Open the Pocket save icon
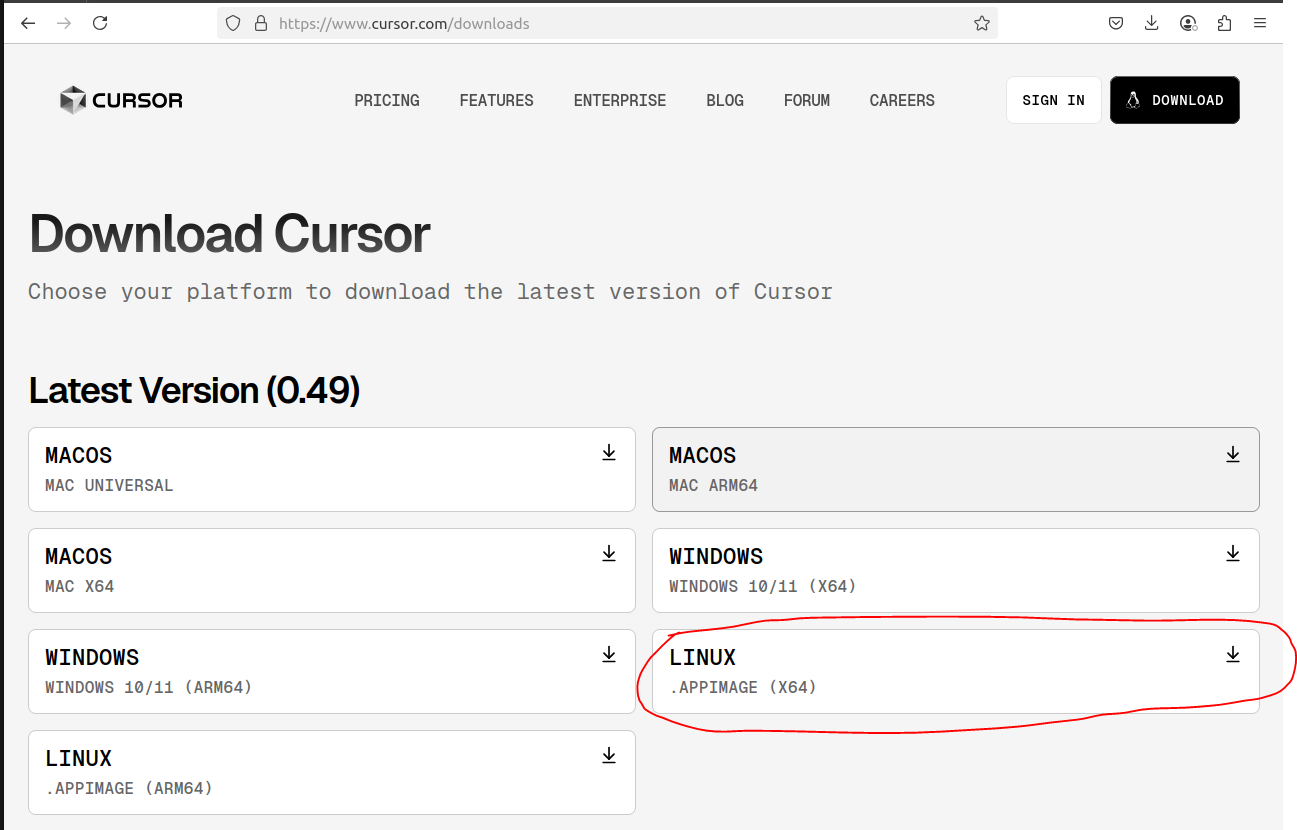Screen dimensions: 1297x830 pyautogui.click(x=1116, y=23)
